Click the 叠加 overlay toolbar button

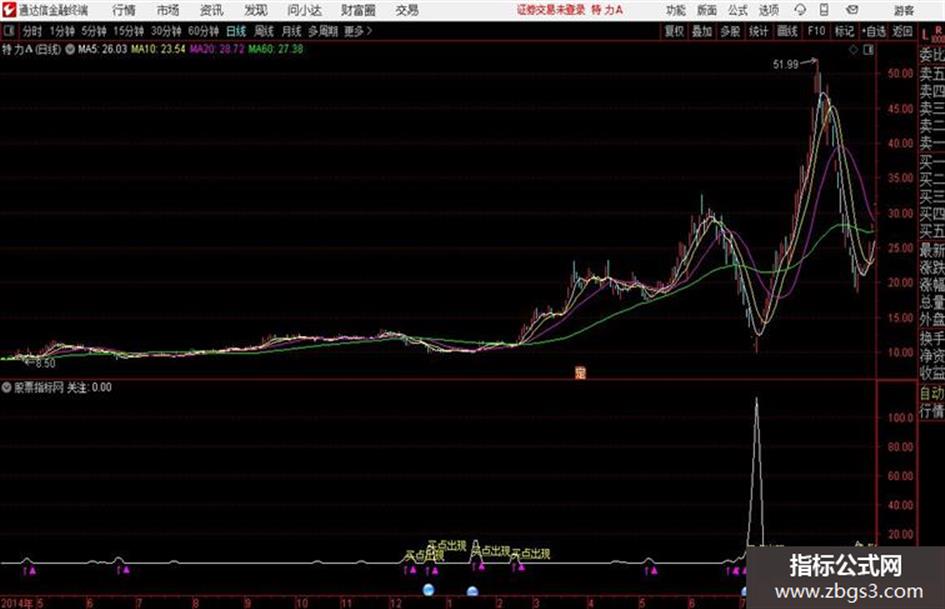702,31
